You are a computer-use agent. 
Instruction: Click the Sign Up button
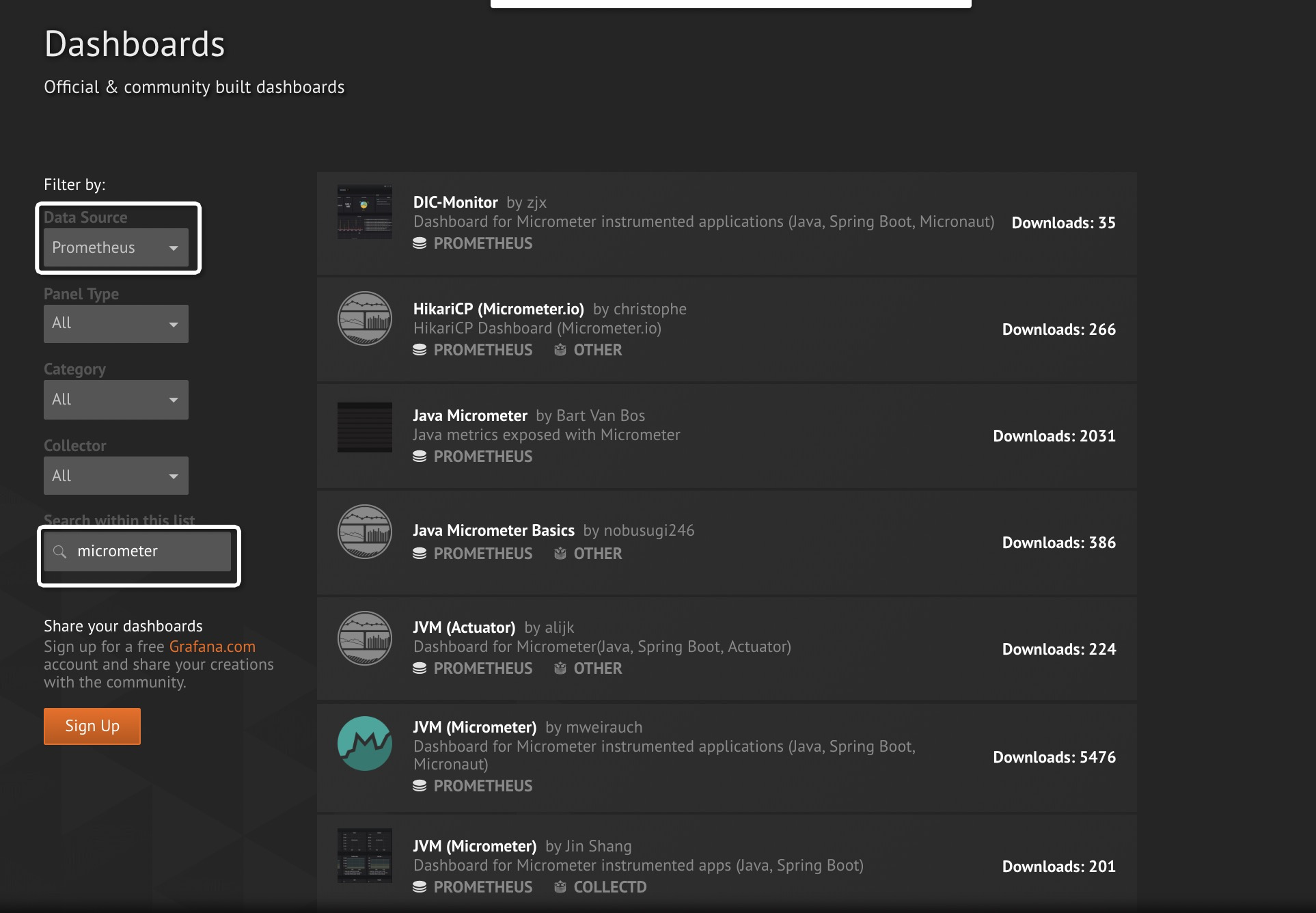click(92, 726)
